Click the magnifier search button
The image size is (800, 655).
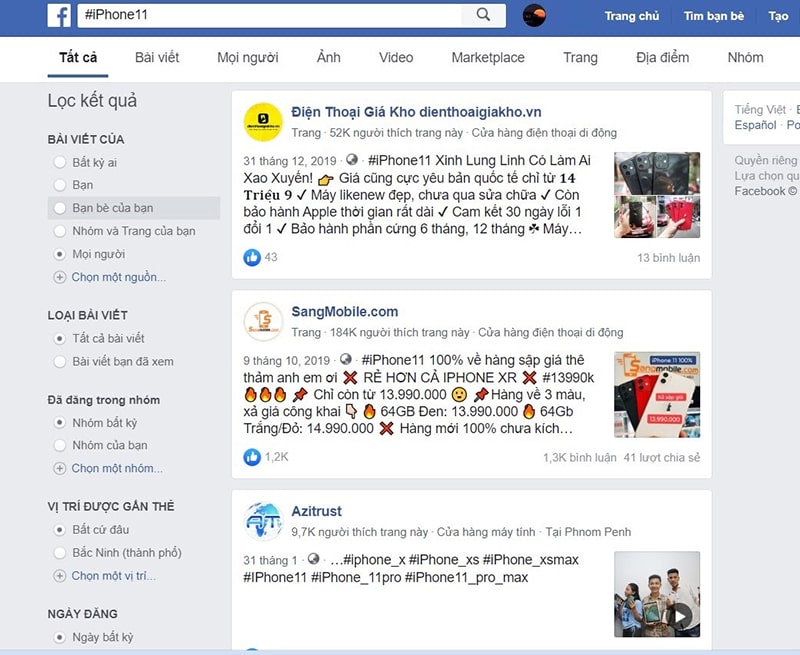pyautogui.click(x=483, y=15)
